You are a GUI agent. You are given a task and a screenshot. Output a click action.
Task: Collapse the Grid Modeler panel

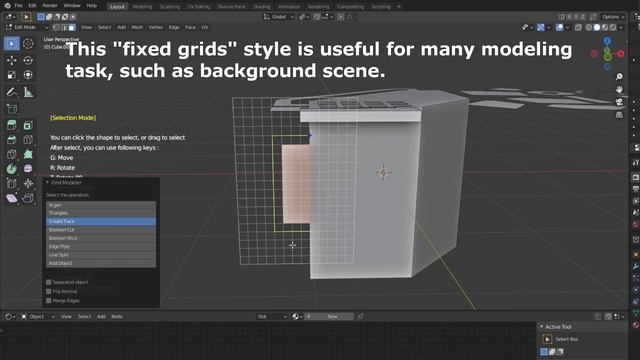pos(47,182)
